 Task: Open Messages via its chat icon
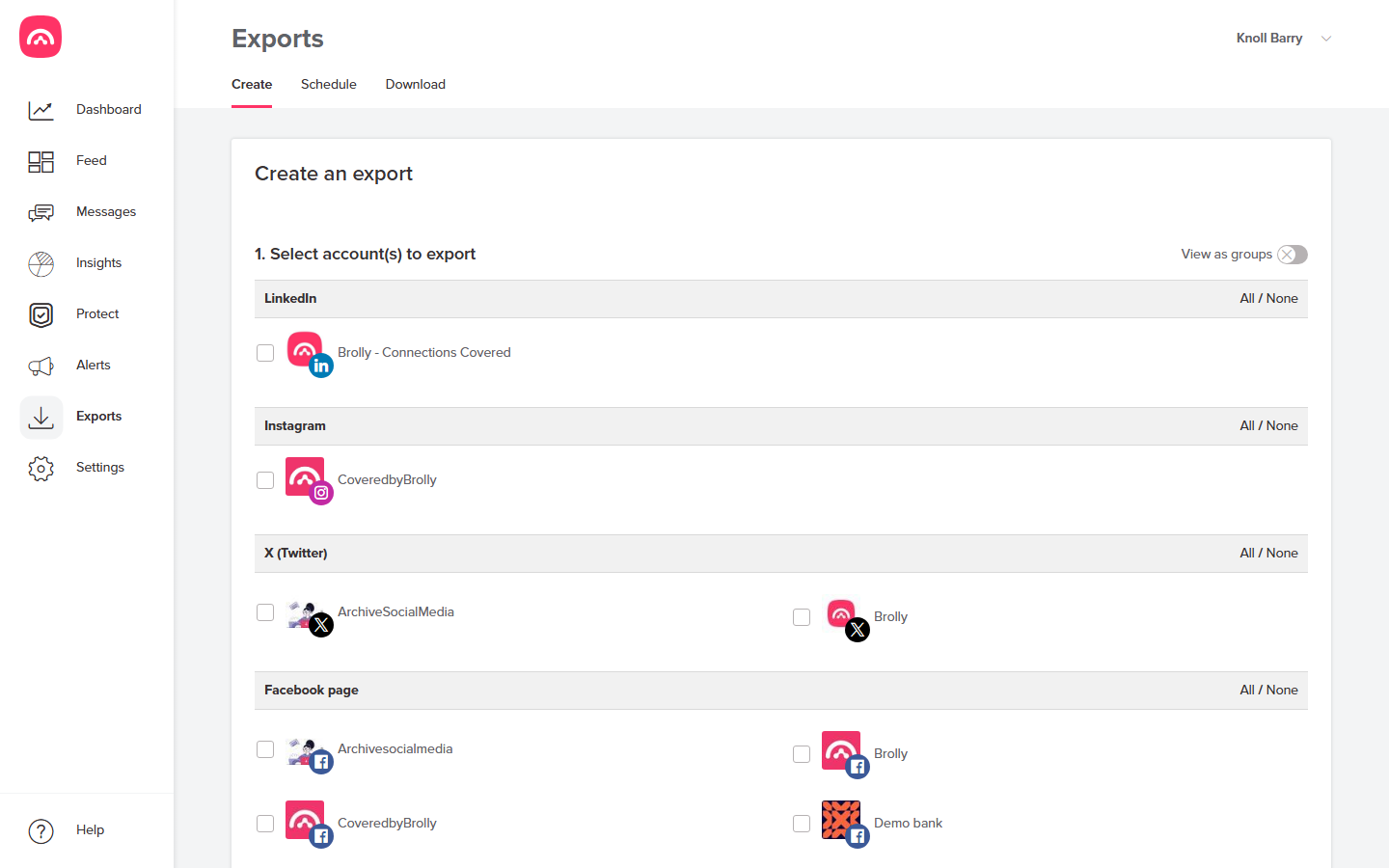41,212
